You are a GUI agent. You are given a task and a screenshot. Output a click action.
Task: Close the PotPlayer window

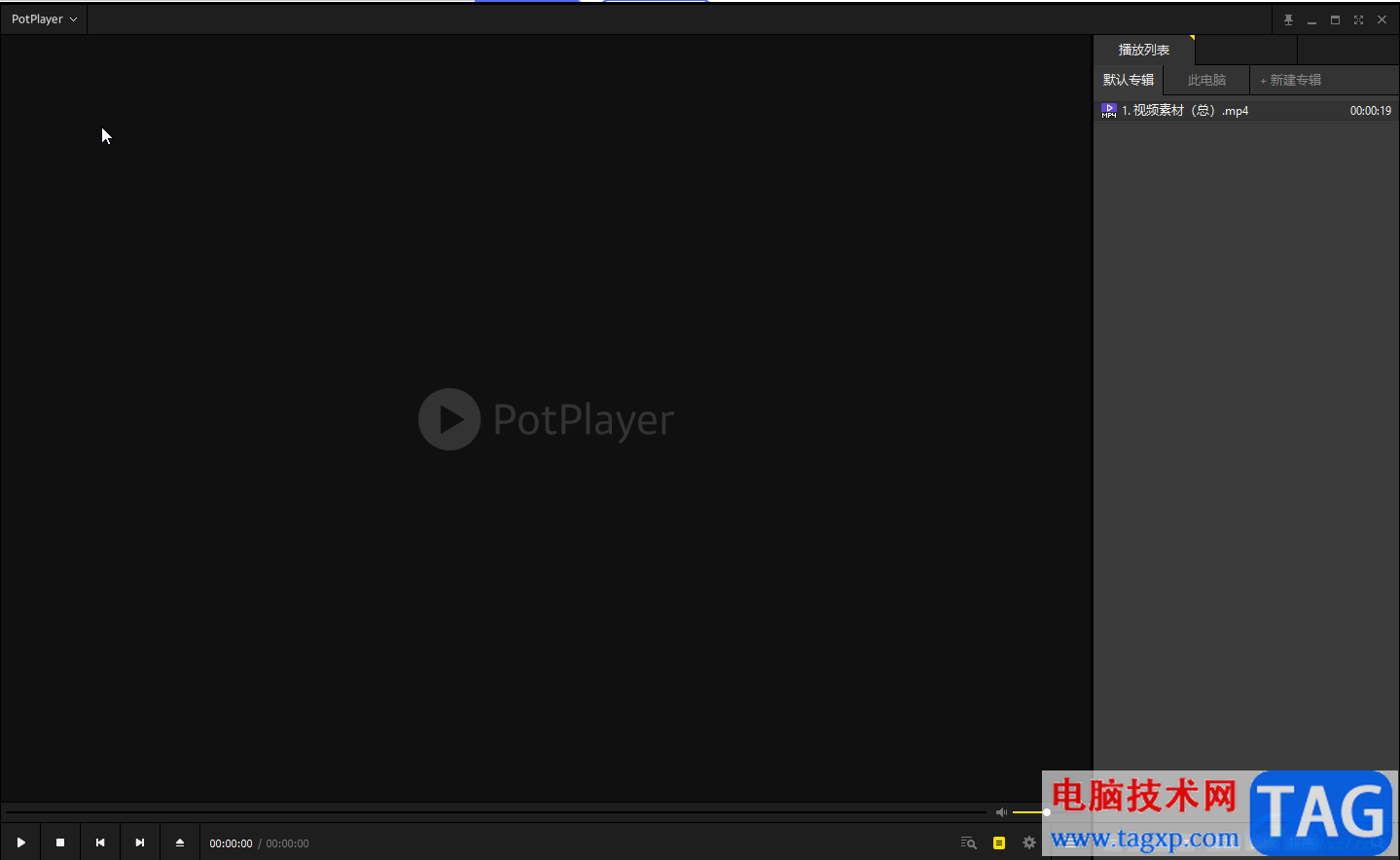1382,19
